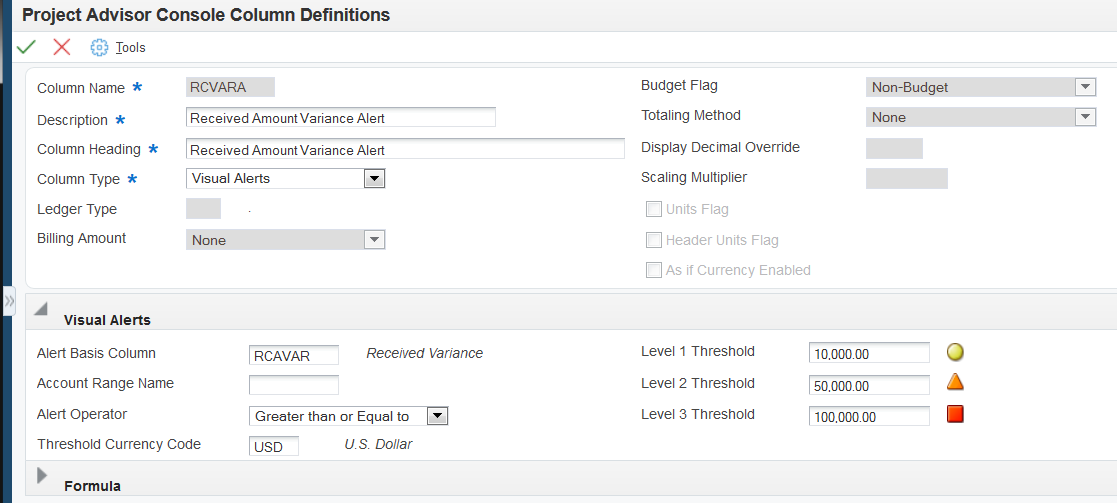Open the Budget Flag dropdown

[1086, 87]
